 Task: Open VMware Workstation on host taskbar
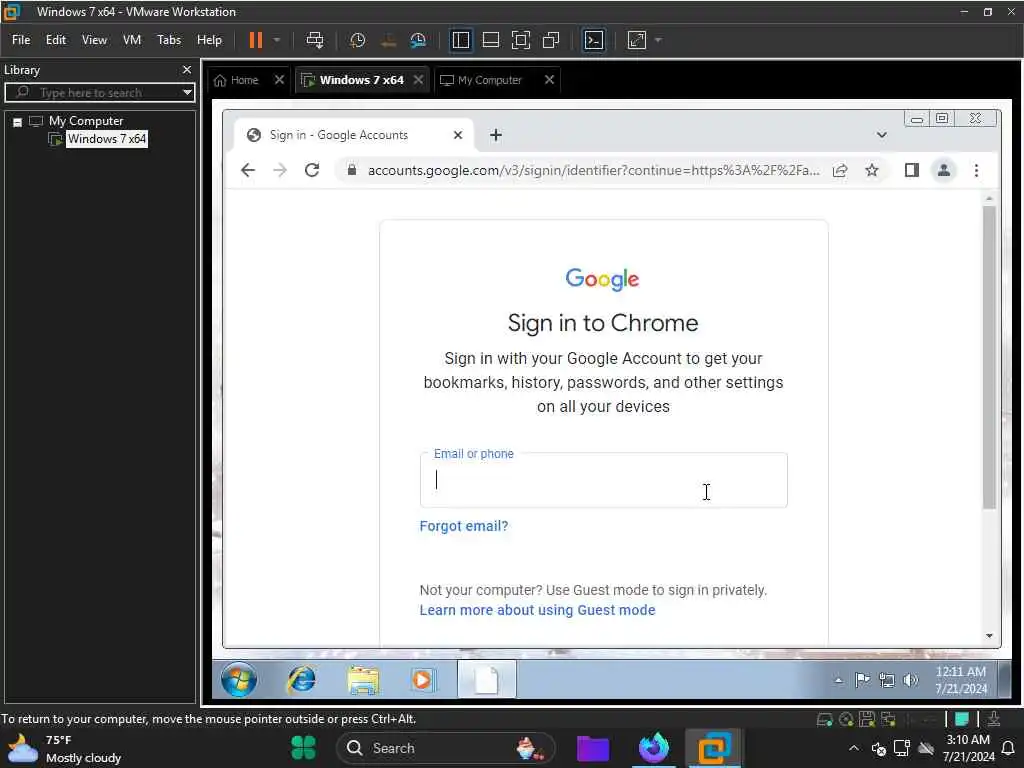(x=714, y=748)
